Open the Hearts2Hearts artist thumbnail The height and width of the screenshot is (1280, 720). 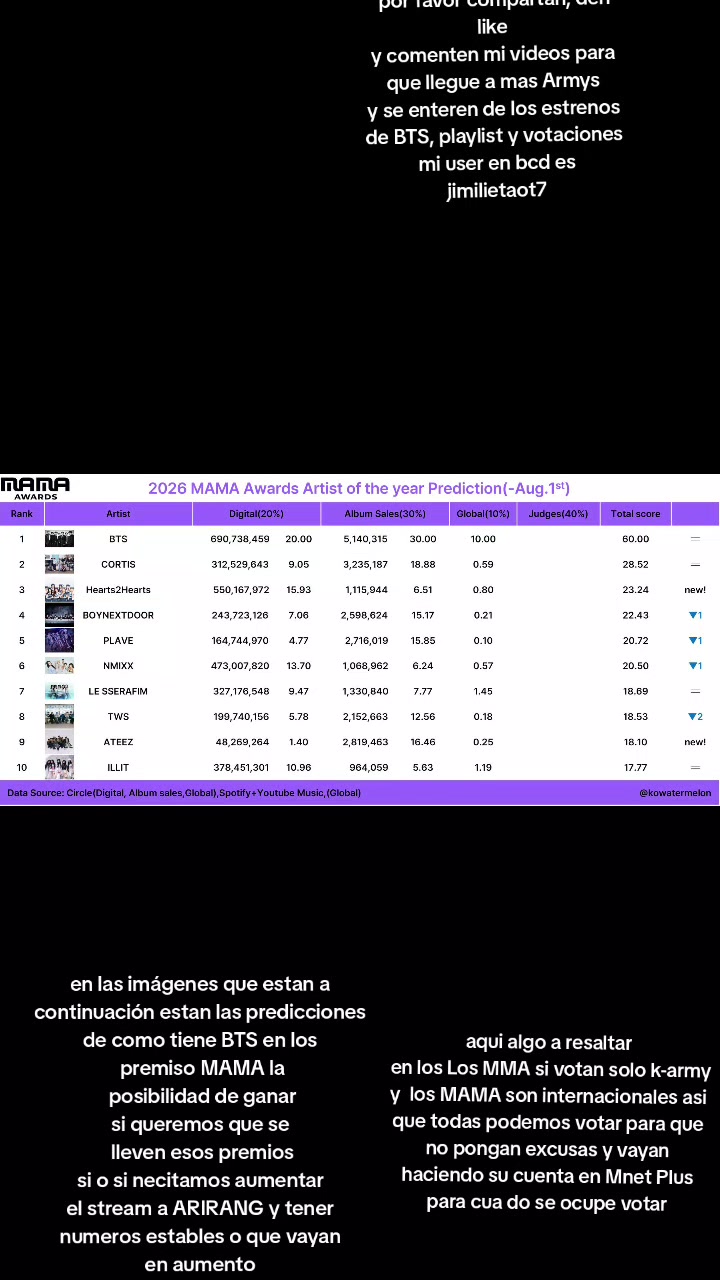coord(59,590)
